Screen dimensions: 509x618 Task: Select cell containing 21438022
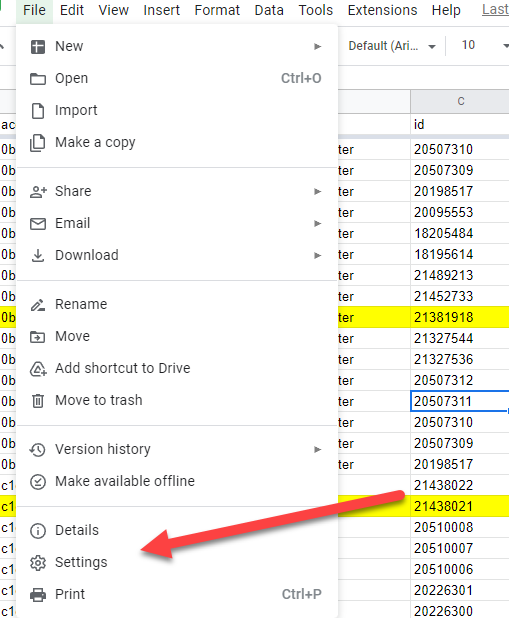(x=460, y=485)
